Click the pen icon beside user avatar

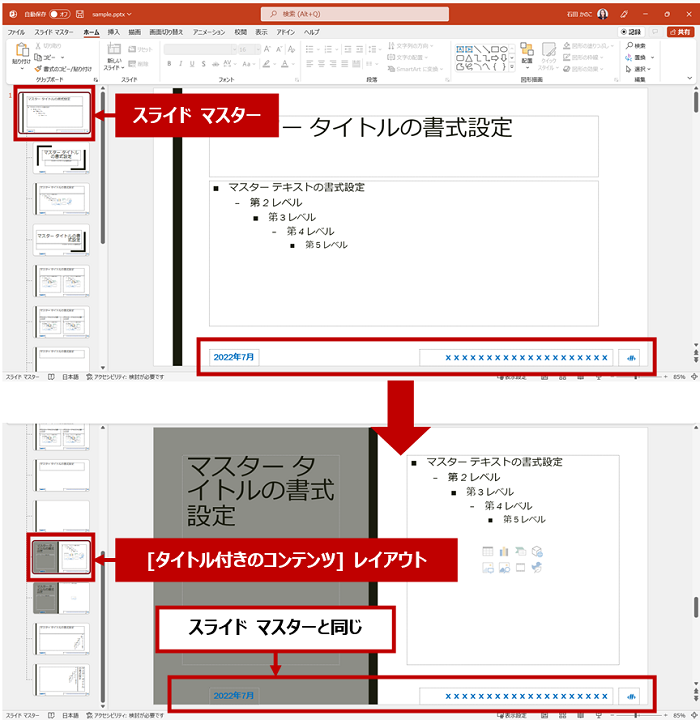624,15
